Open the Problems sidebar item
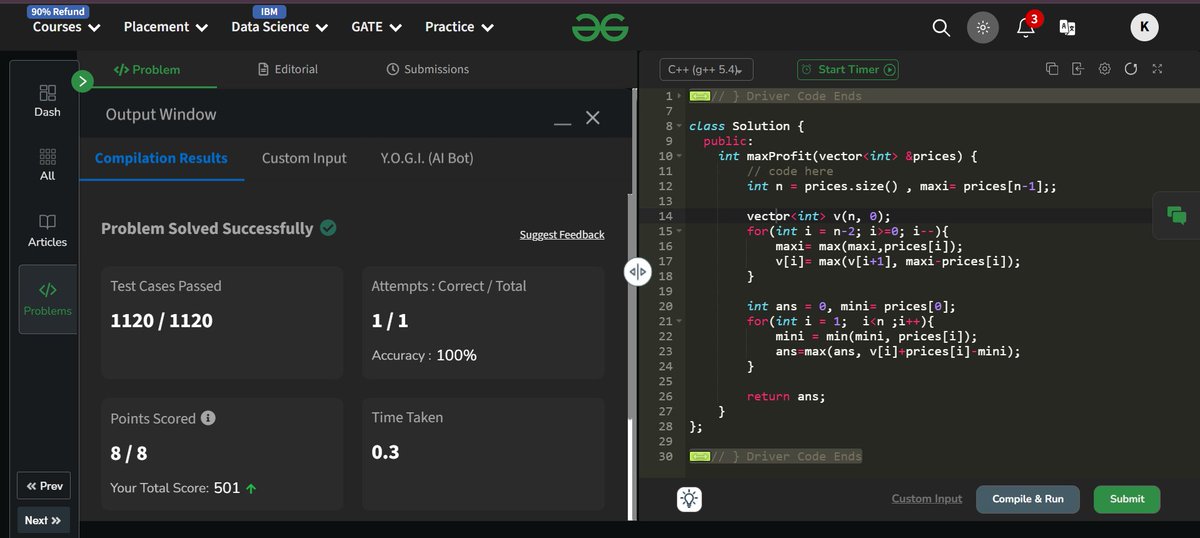 (48, 299)
